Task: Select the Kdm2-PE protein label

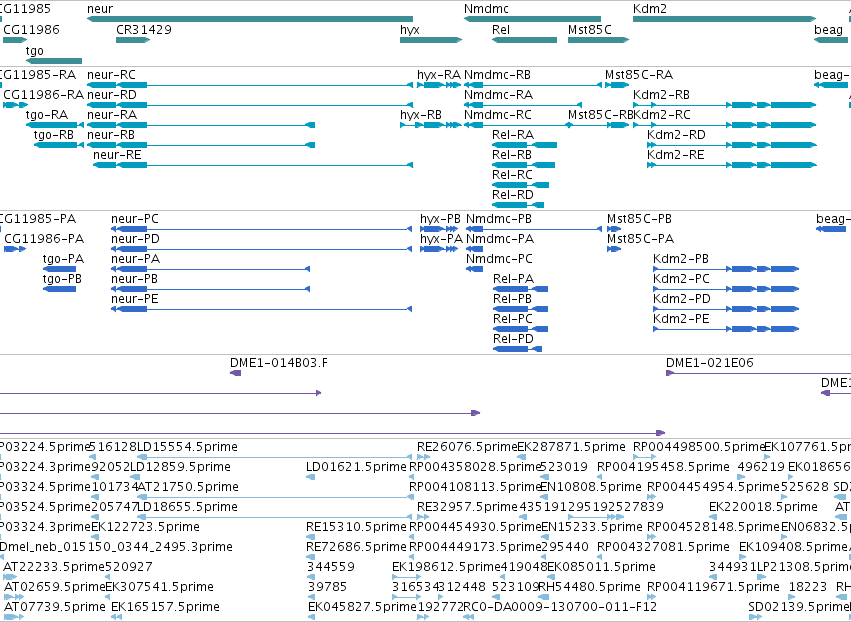Action: (x=681, y=319)
